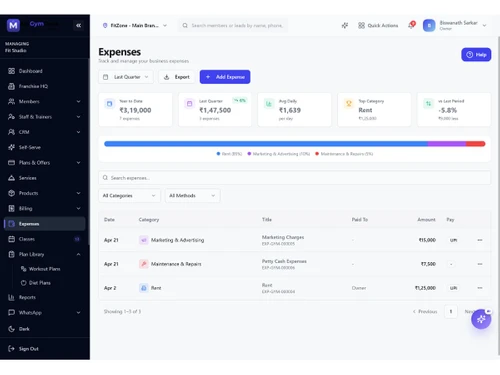Image resolution: width=500 pixels, height=375 pixels.
Task: Click vs Last Period arrows icon
Action: tap(428, 104)
